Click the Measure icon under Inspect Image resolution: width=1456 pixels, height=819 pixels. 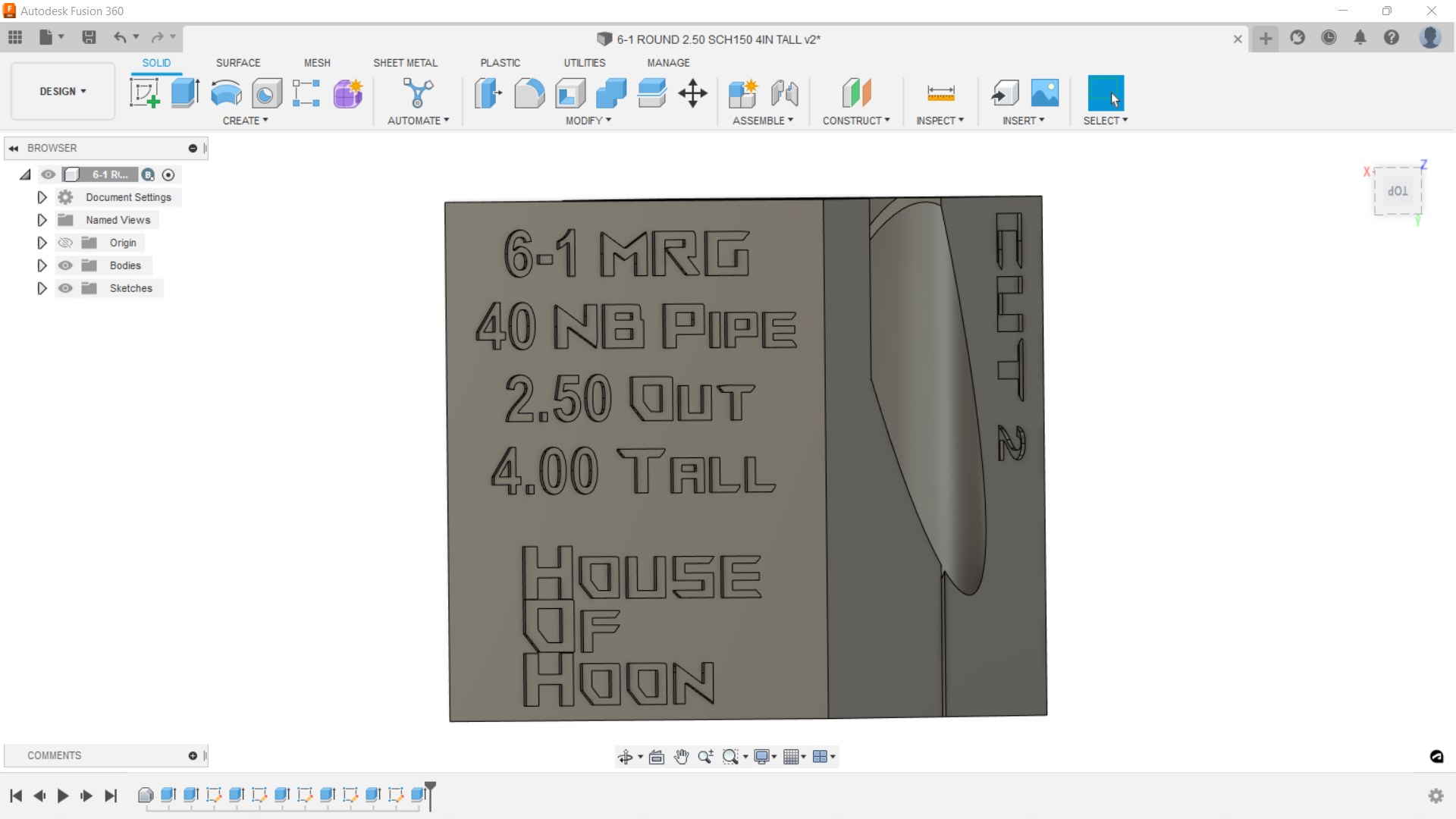point(940,93)
